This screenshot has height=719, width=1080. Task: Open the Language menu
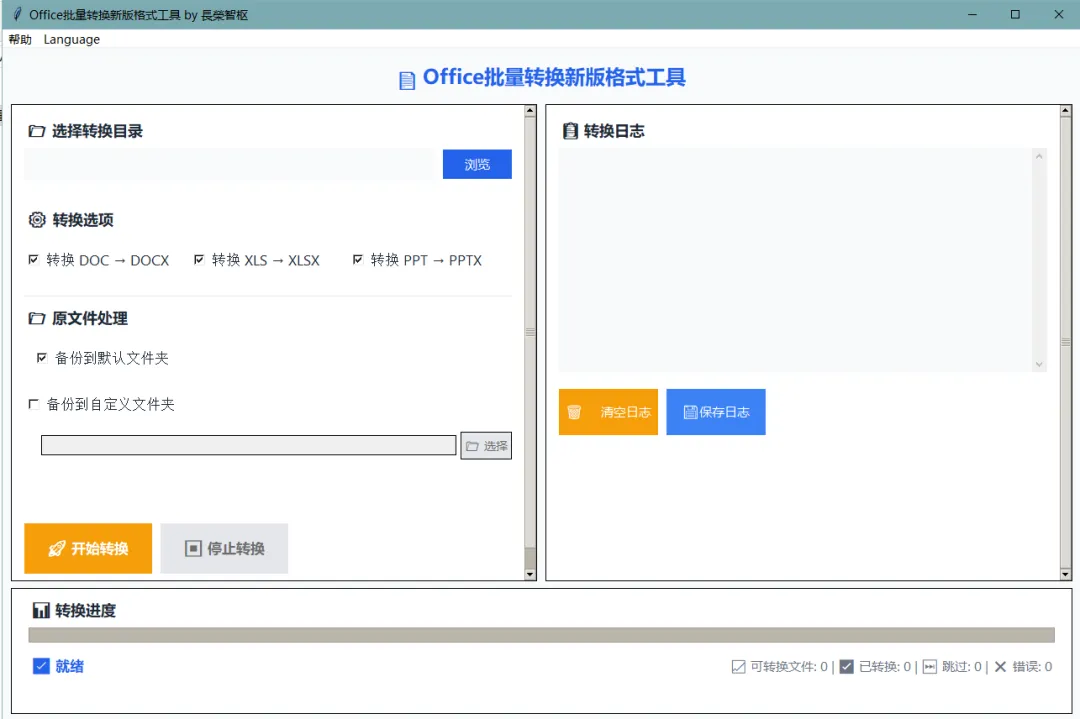[72, 39]
